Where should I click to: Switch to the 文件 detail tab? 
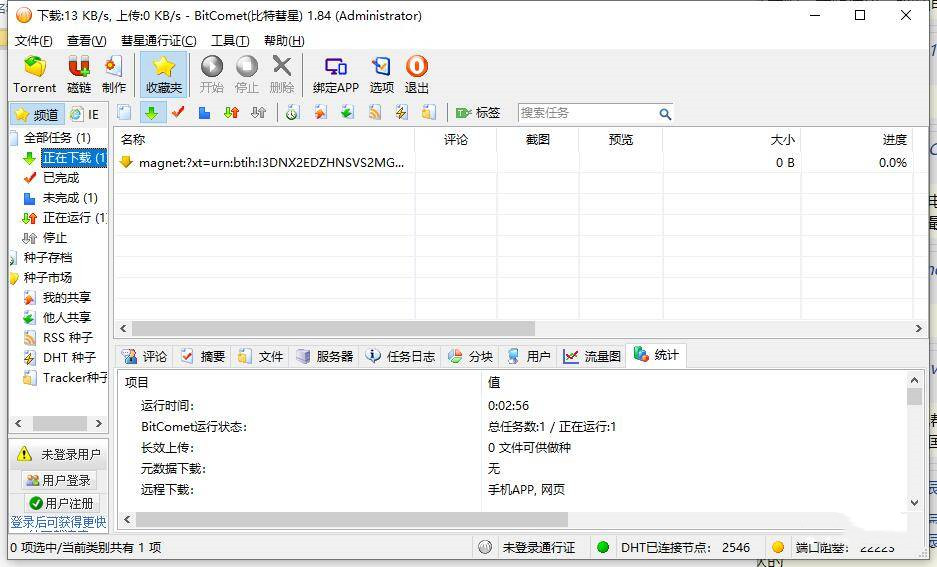click(x=261, y=356)
